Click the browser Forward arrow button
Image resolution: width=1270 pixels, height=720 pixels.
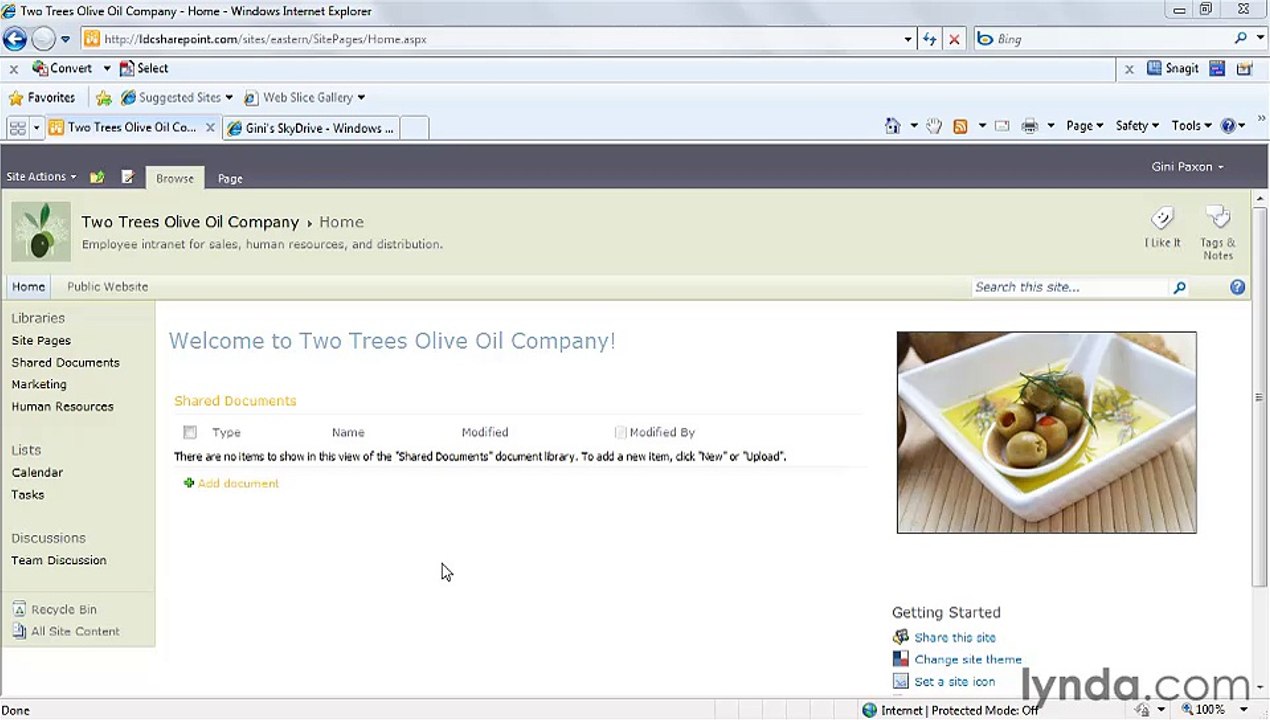point(43,39)
